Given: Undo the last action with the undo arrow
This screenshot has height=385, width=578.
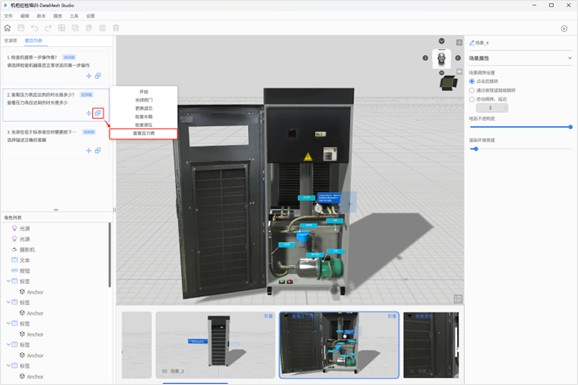Looking at the screenshot, I should click(34, 28).
